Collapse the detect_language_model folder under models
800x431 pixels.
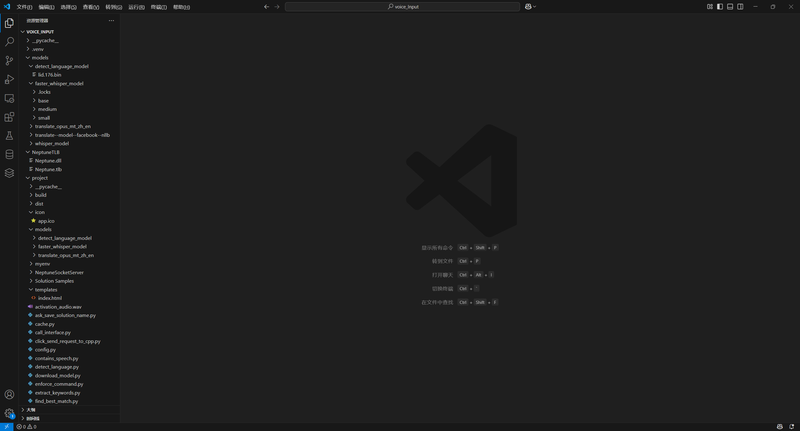click(x=69, y=66)
